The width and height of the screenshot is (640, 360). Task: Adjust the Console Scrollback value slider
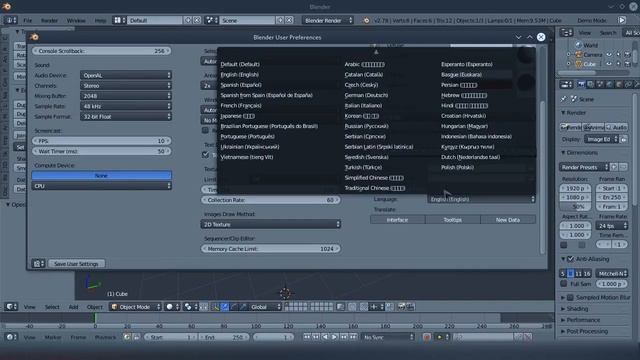pyautogui.click(x=102, y=51)
